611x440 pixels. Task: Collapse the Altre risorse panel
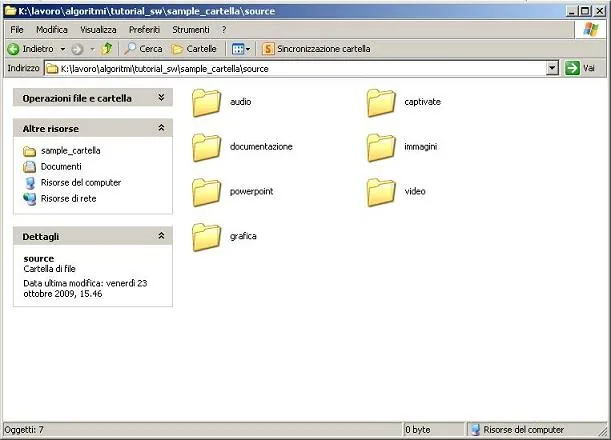[161, 128]
